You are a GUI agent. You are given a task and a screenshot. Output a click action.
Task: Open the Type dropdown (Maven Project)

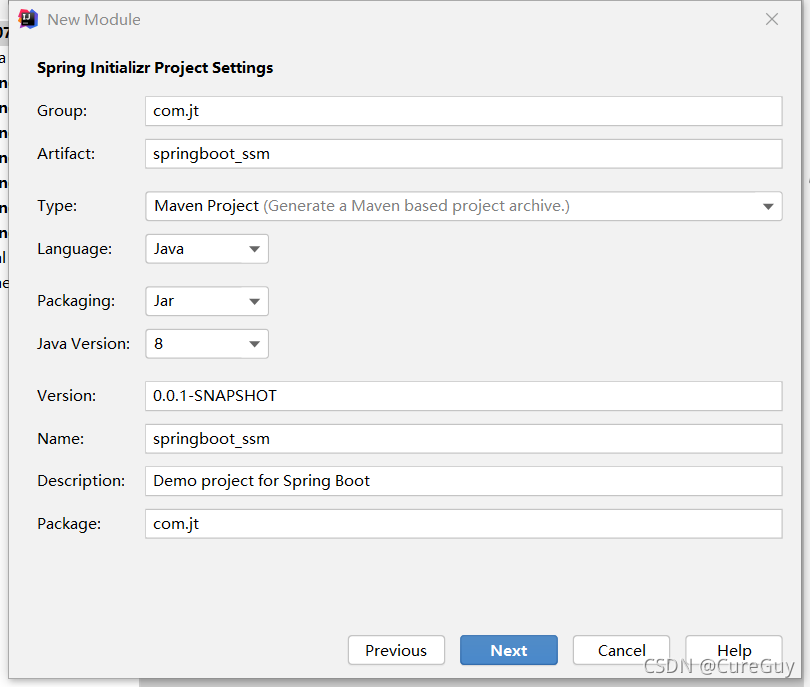pyautogui.click(x=463, y=206)
